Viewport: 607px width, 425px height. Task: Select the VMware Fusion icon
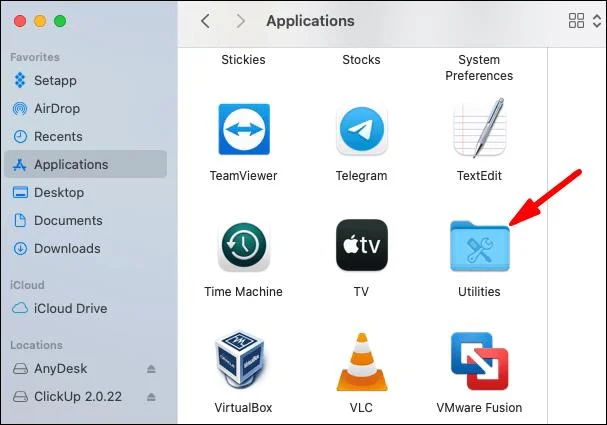point(479,361)
